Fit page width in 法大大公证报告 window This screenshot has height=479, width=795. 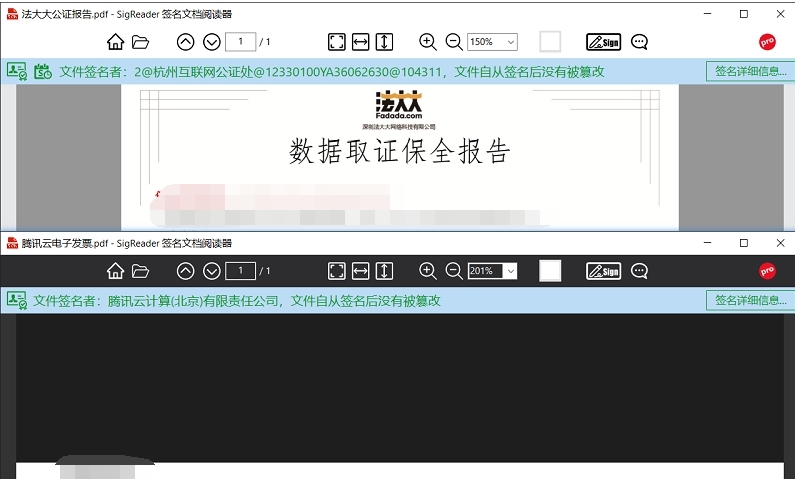point(360,42)
